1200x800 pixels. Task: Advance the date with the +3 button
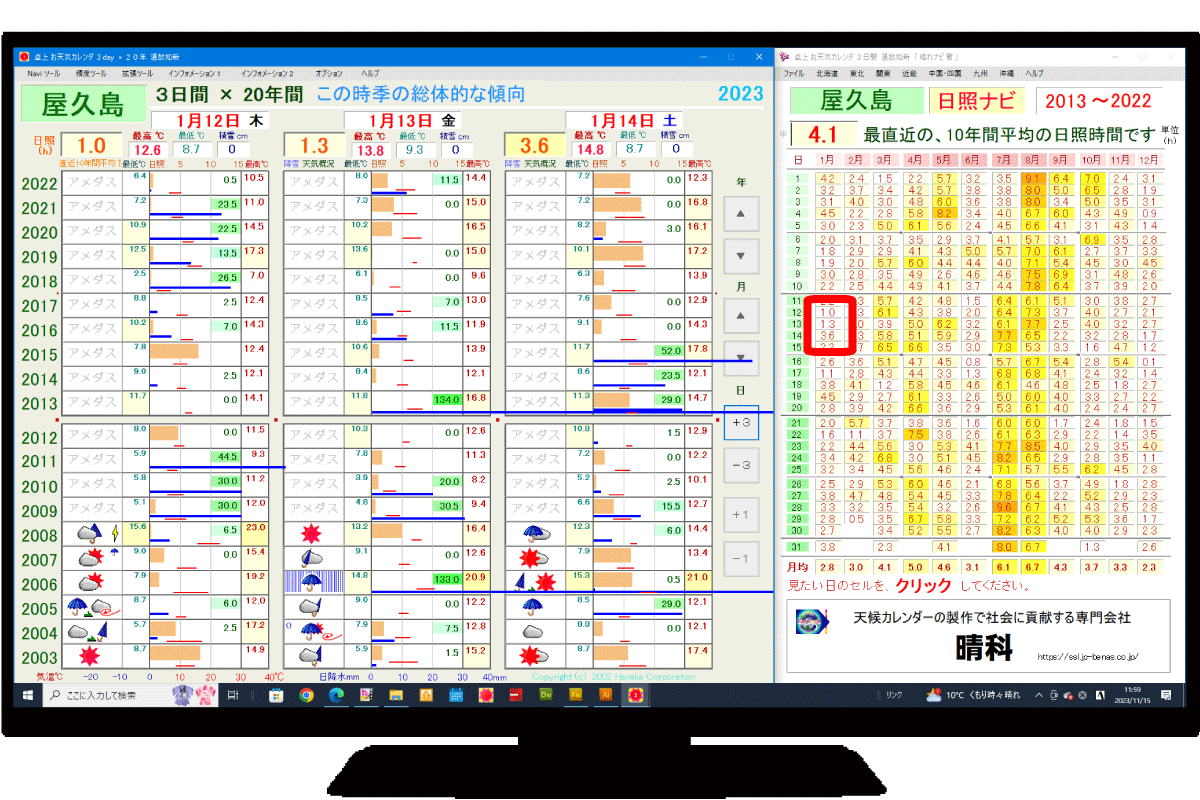(x=741, y=422)
